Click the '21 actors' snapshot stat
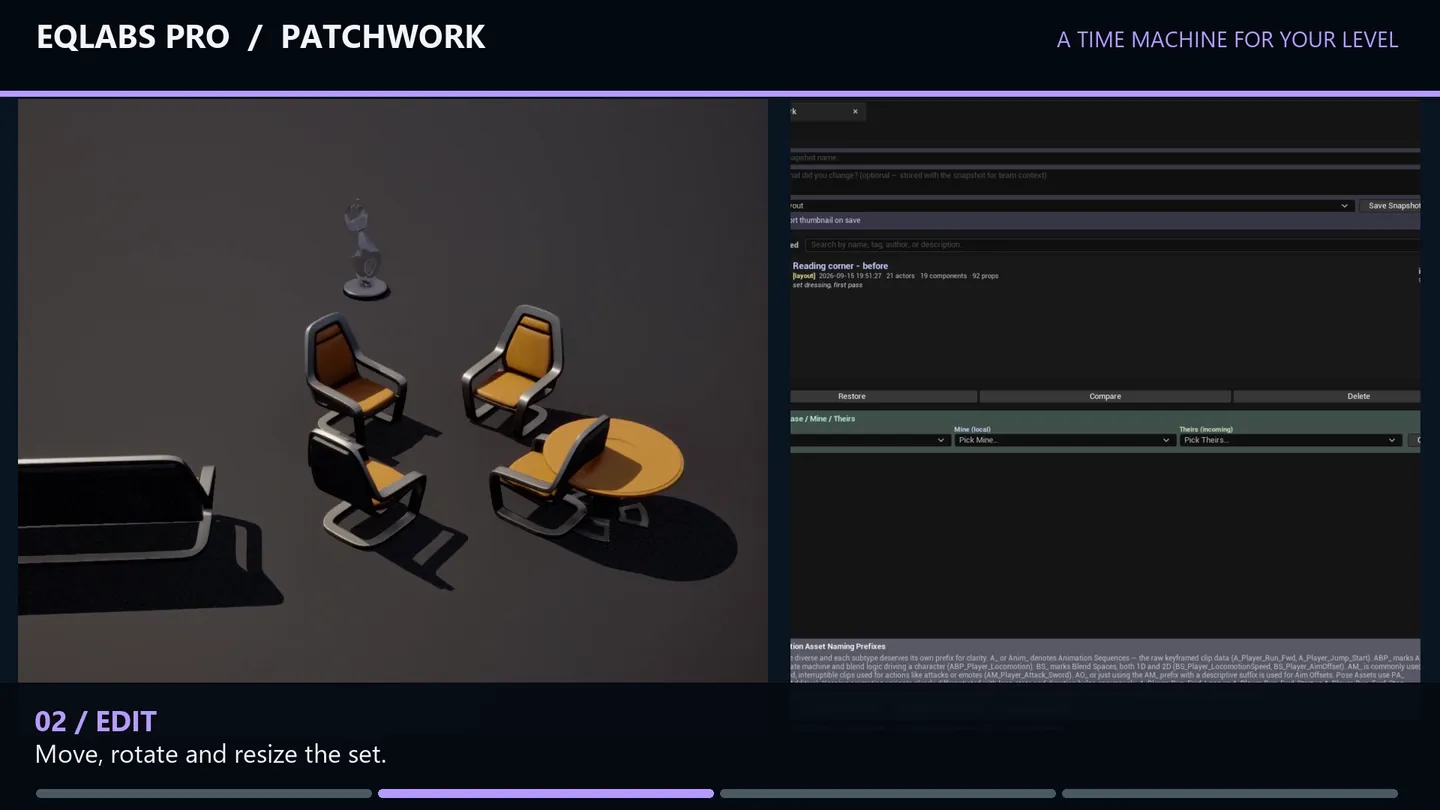Viewport: 1440px width, 810px height. pos(900,276)
